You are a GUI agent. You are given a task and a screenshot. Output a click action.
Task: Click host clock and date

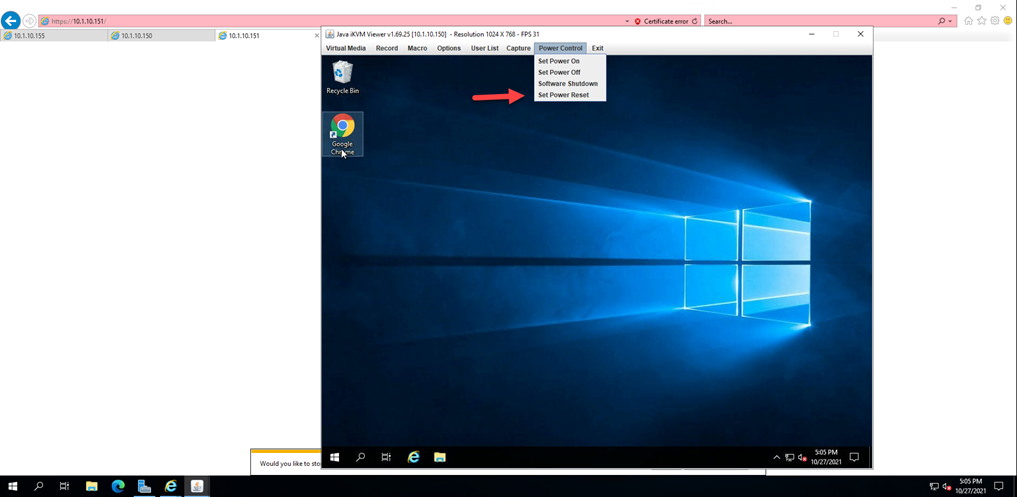click(970, 485)
